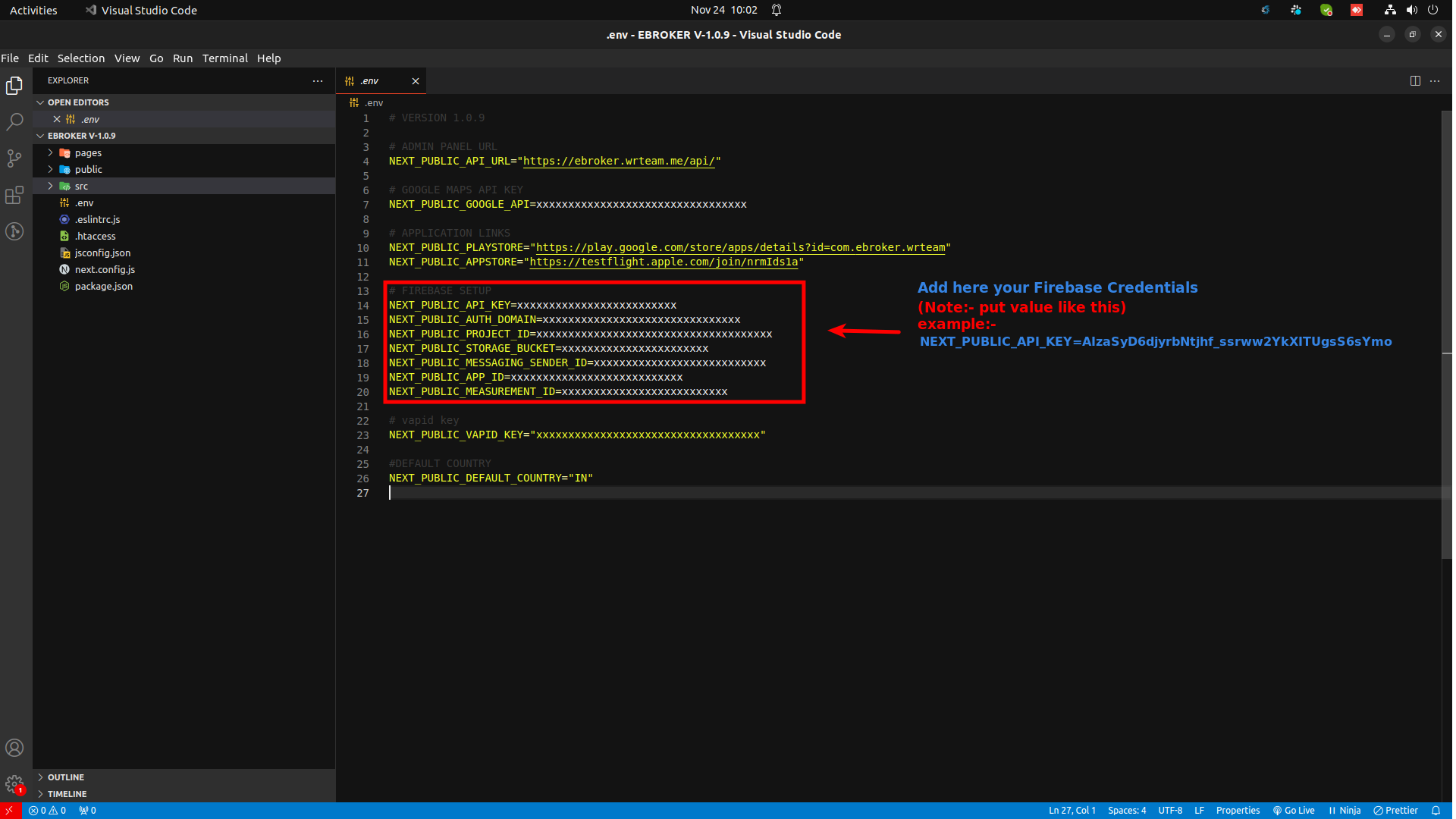Screen dimensions: 1456x819
Task: Open .eslintrc.js in explorer
Action: pos(184,219)
